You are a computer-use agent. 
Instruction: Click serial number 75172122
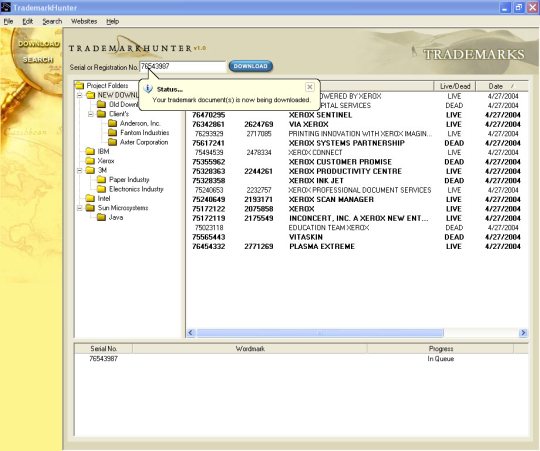(x=209, y=209)
